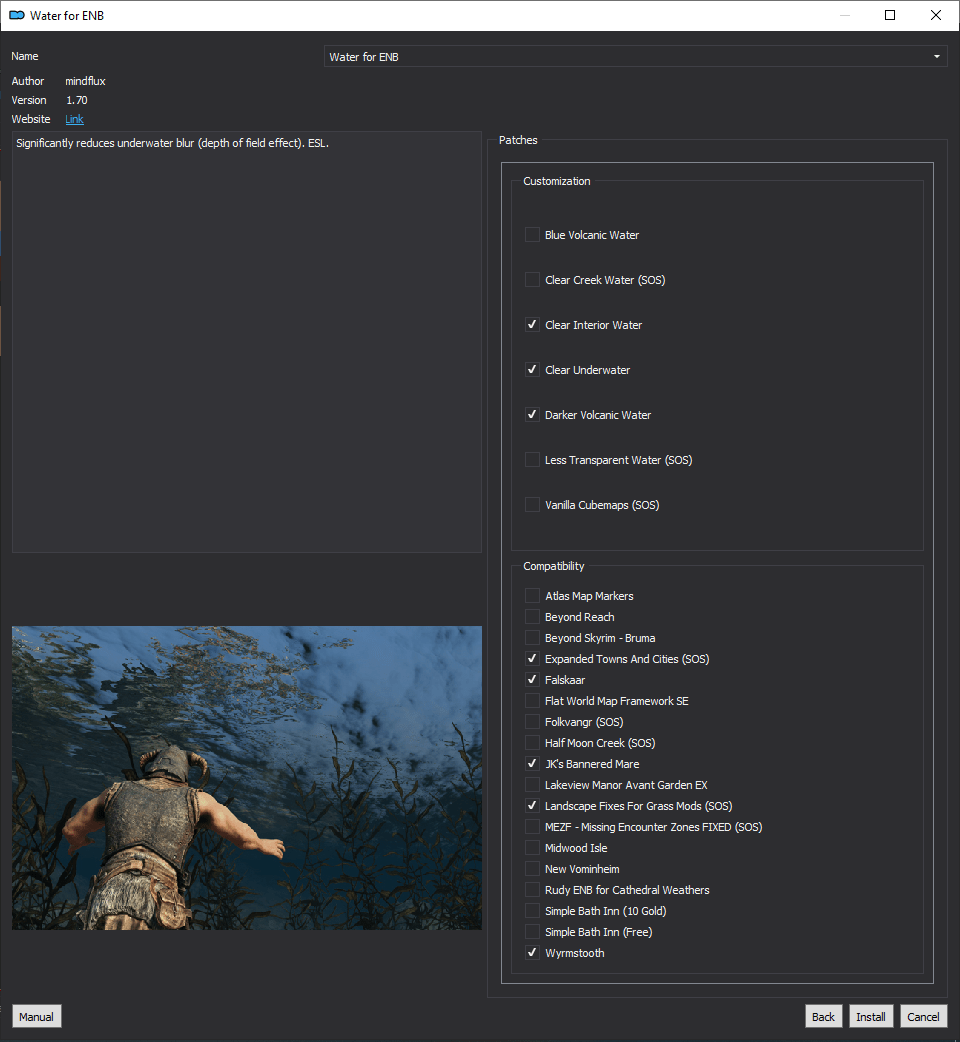The width and height of the screenshot is (960, 1042).
Task: Check Flat World Map Framework SE
Action: (x=532, y=700)
